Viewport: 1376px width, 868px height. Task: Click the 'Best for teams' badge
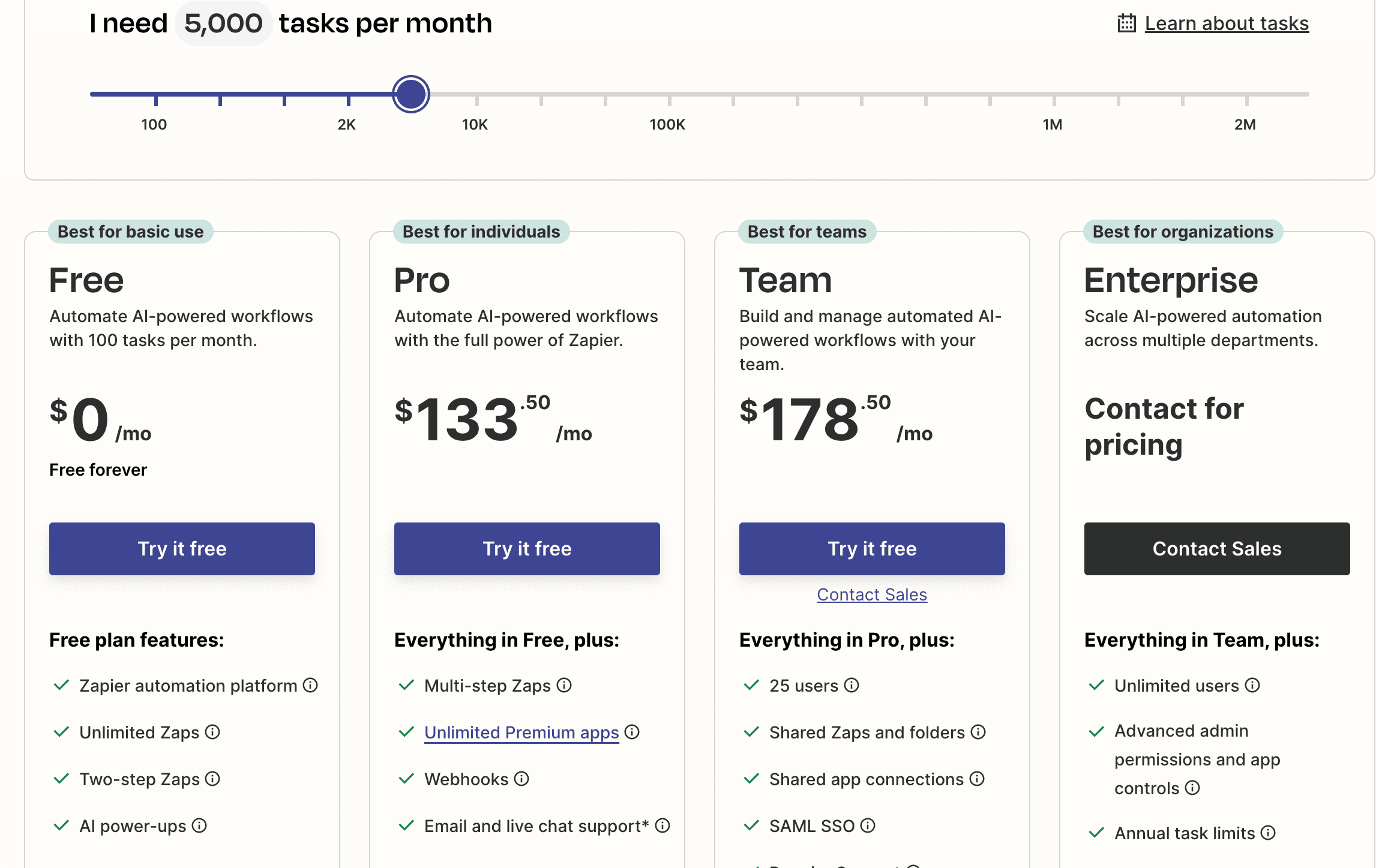tap(807, 232)
